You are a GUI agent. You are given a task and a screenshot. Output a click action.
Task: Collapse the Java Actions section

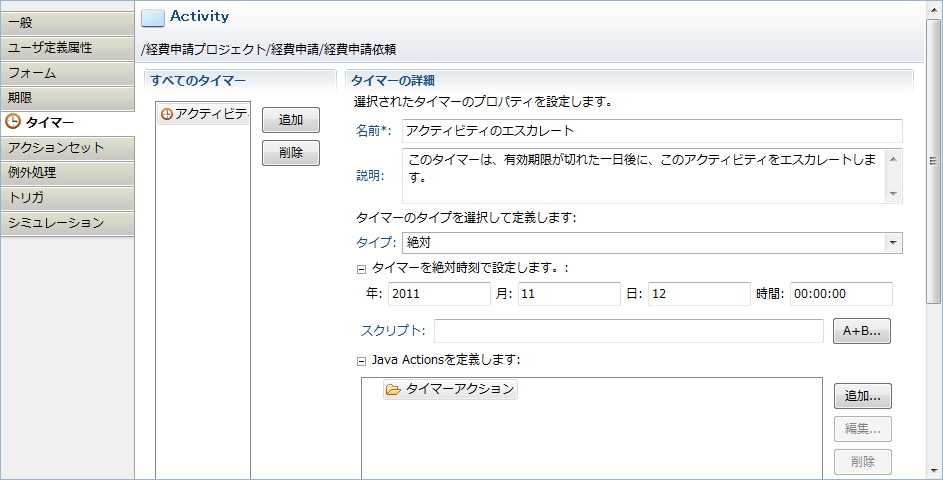361,362
